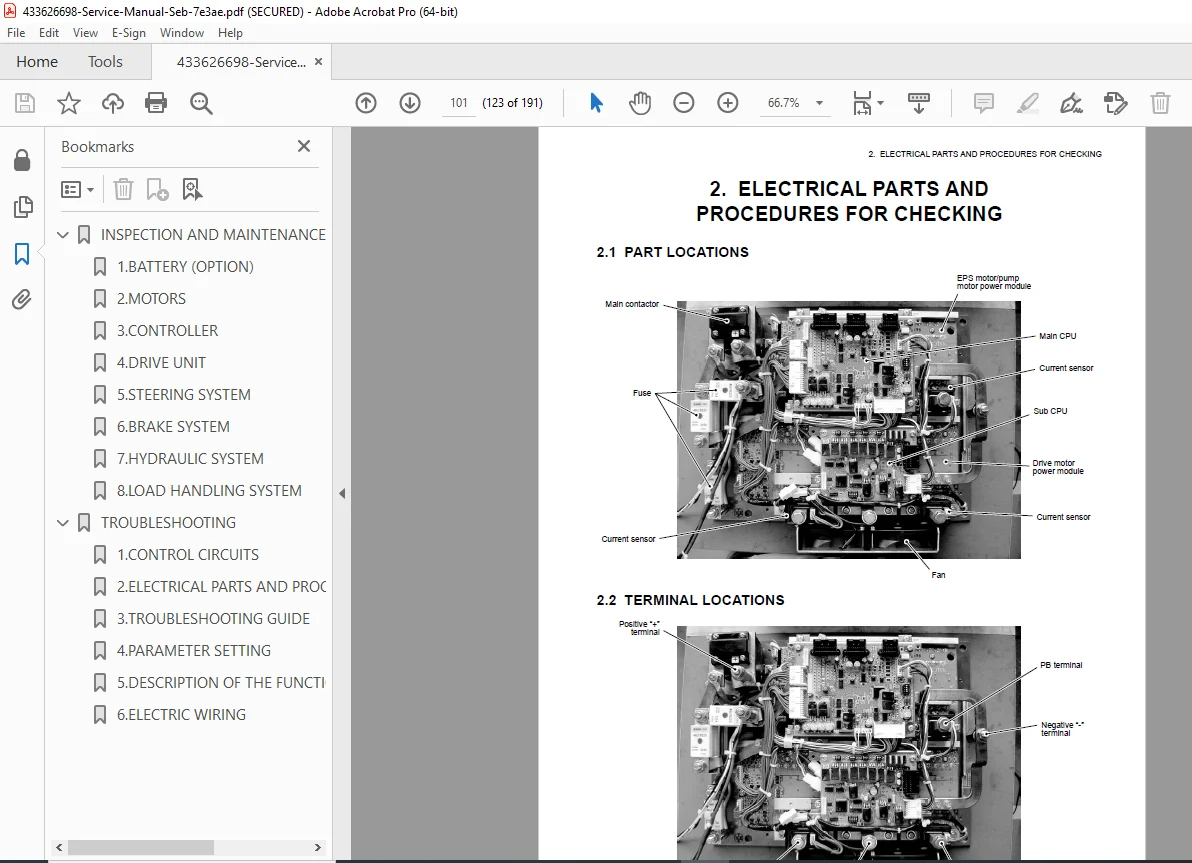Viewport: 1192px width, 863px height.
Task: Collapse INSPECTION AND MAINTENANCE bookmark group
Action: [63, 235]
